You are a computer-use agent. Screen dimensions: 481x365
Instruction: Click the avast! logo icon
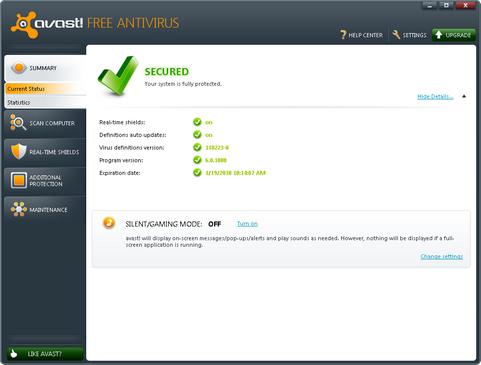click(x=24, y=25)
